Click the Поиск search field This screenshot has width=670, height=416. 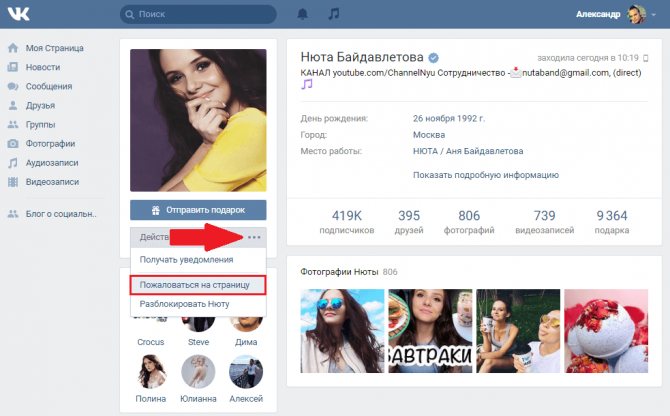coord(198,14)
